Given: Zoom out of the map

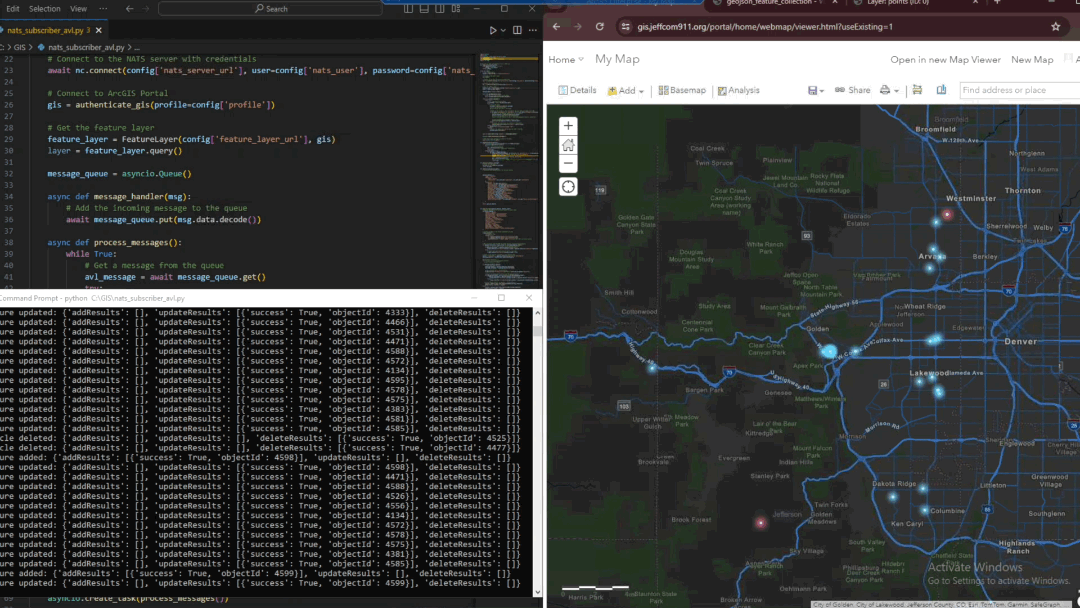Looking at the screenshot, I should point(568,164).
